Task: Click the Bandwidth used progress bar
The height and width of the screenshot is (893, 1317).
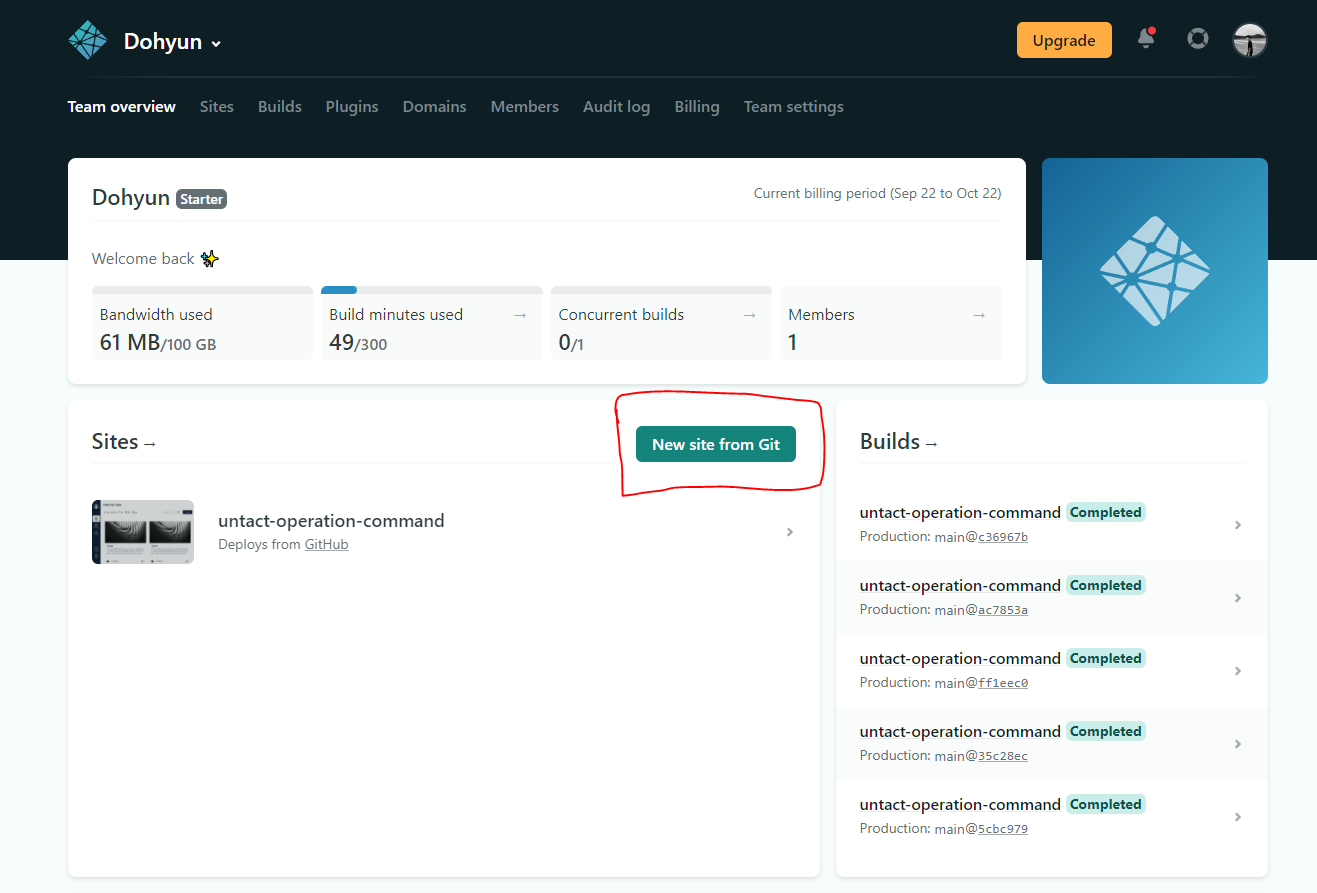Action: [x=202, y=290]
